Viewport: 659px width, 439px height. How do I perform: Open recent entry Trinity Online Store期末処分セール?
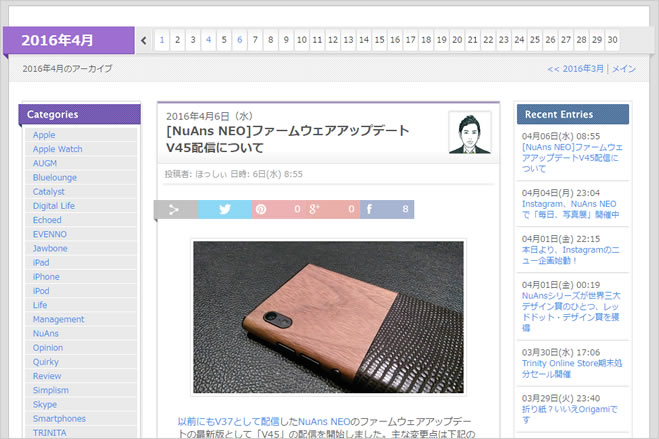click(x=572, y=369)
